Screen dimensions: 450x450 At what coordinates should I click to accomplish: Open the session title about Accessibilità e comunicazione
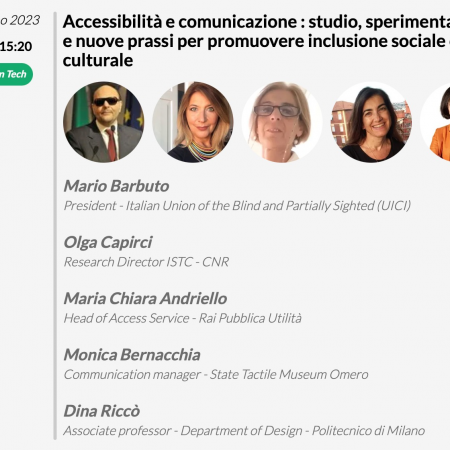pyautogui.click(x=256, y=41)
